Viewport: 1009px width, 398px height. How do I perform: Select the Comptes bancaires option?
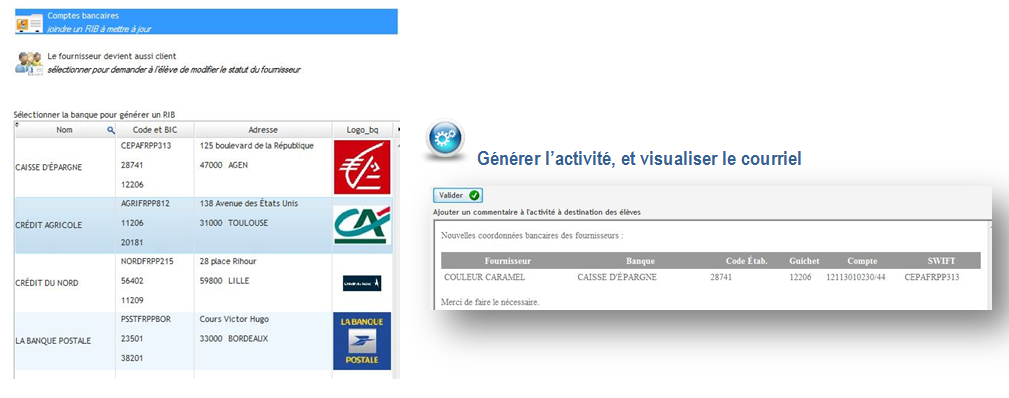(x=206, y=22)
